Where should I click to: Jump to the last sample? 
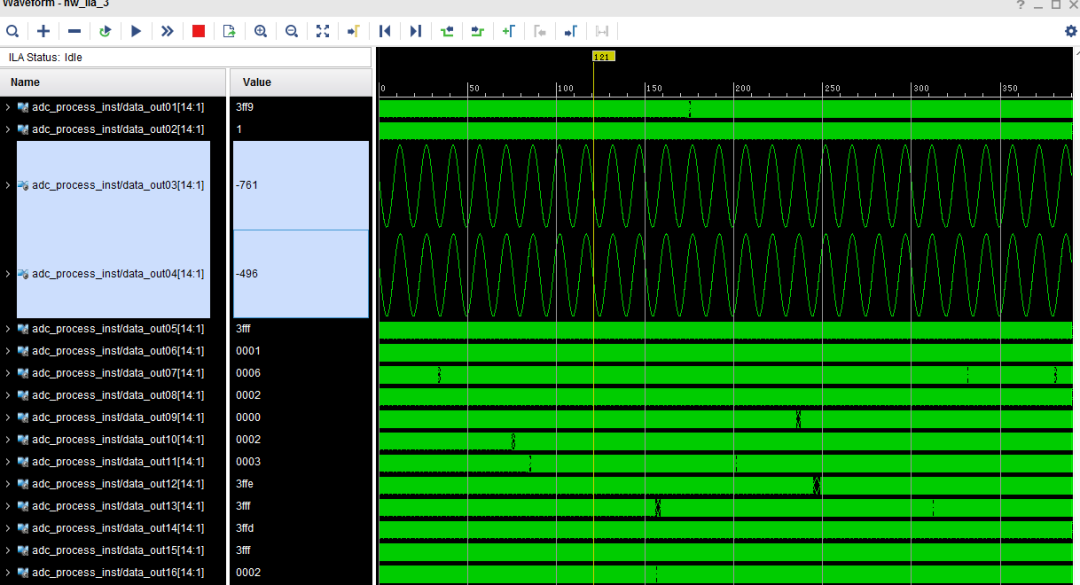point(415,31)
